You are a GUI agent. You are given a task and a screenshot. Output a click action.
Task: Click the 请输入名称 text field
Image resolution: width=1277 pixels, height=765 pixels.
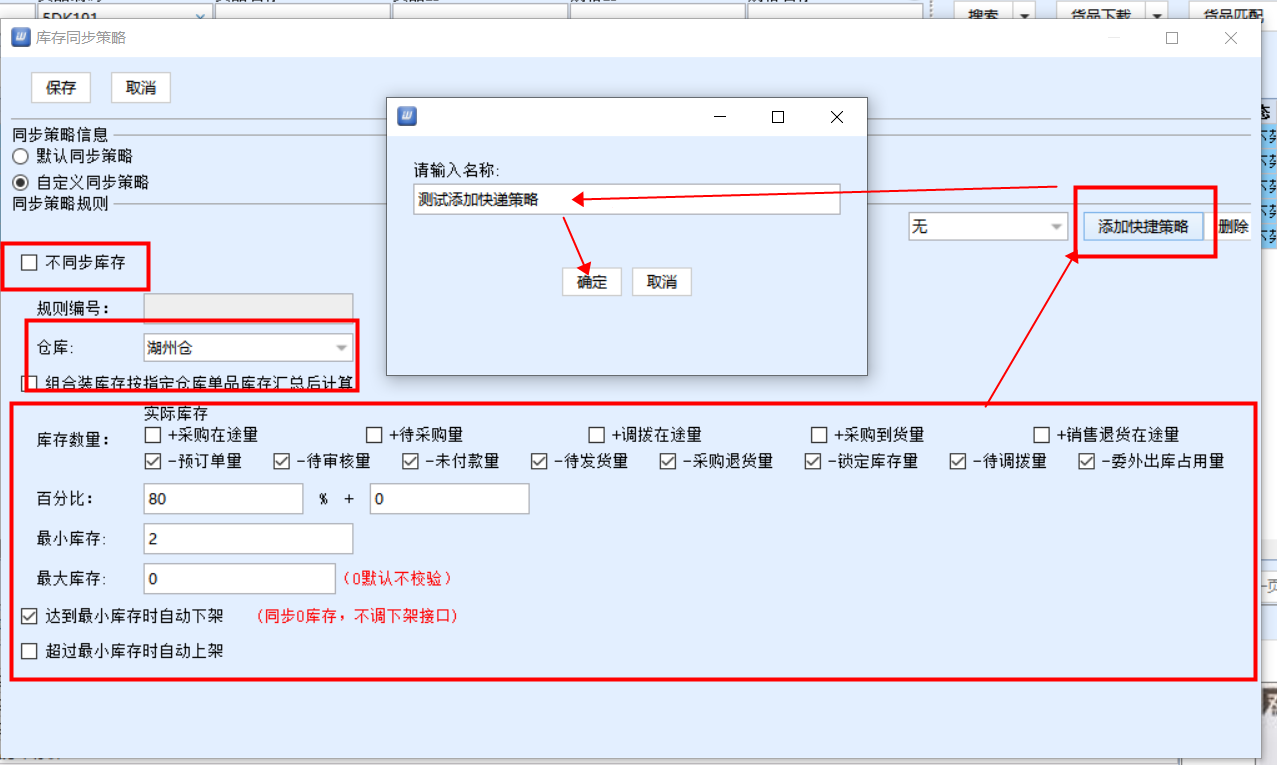626,199
